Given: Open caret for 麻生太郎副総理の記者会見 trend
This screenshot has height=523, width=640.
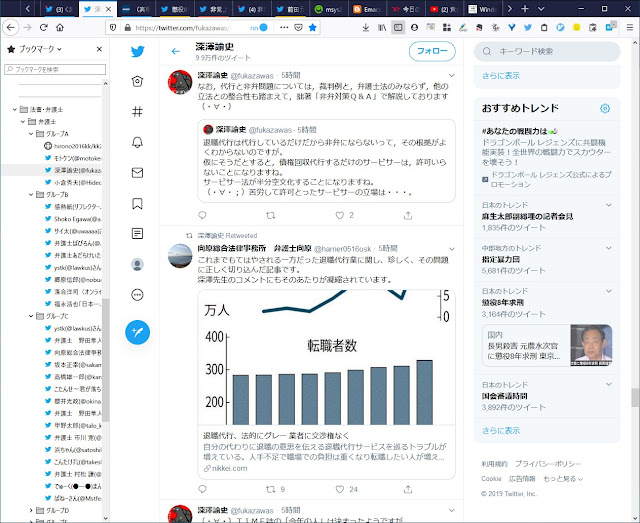Looking at the screenshot, I should 609,205.
